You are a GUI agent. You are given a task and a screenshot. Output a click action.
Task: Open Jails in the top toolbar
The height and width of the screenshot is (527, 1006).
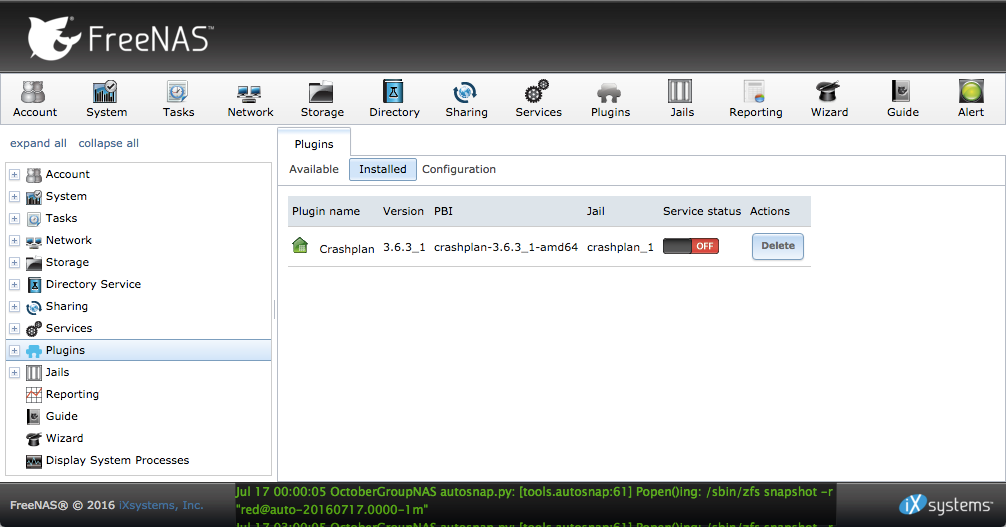click(x=681, y=99)
